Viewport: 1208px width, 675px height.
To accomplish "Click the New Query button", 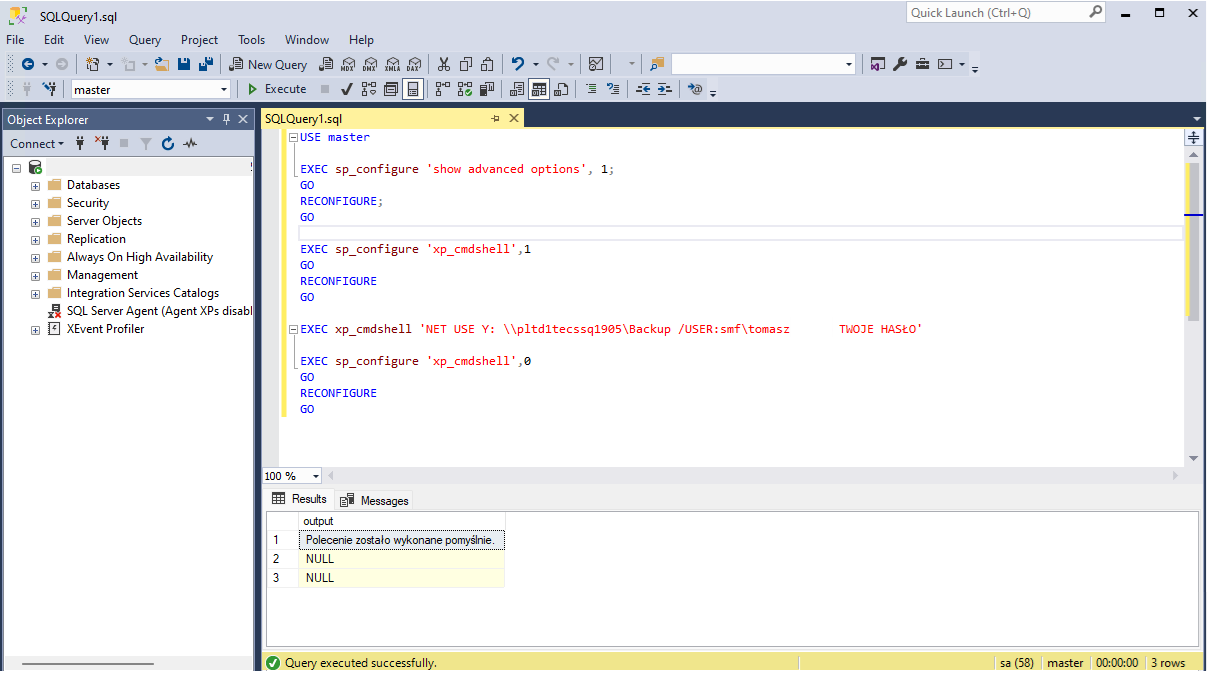I will pyautogui.click(x=267, y=64).
